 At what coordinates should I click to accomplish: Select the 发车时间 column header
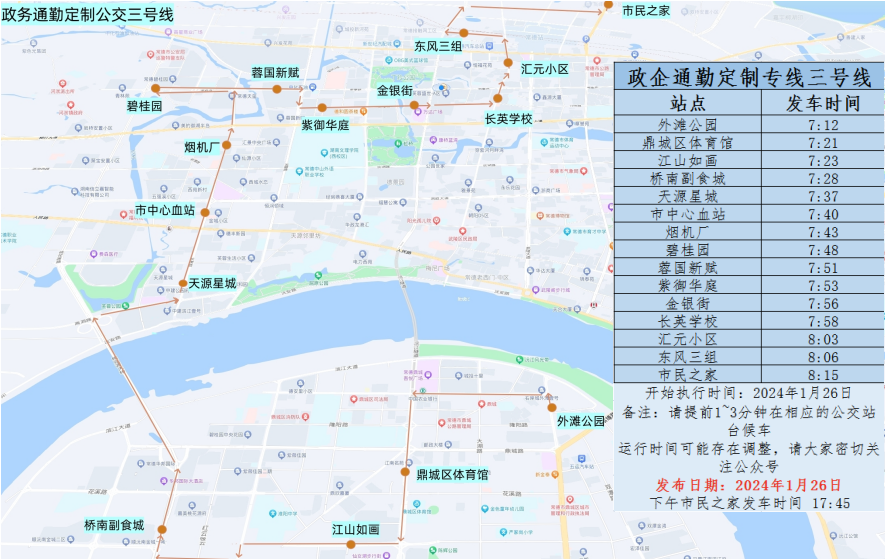822,103
